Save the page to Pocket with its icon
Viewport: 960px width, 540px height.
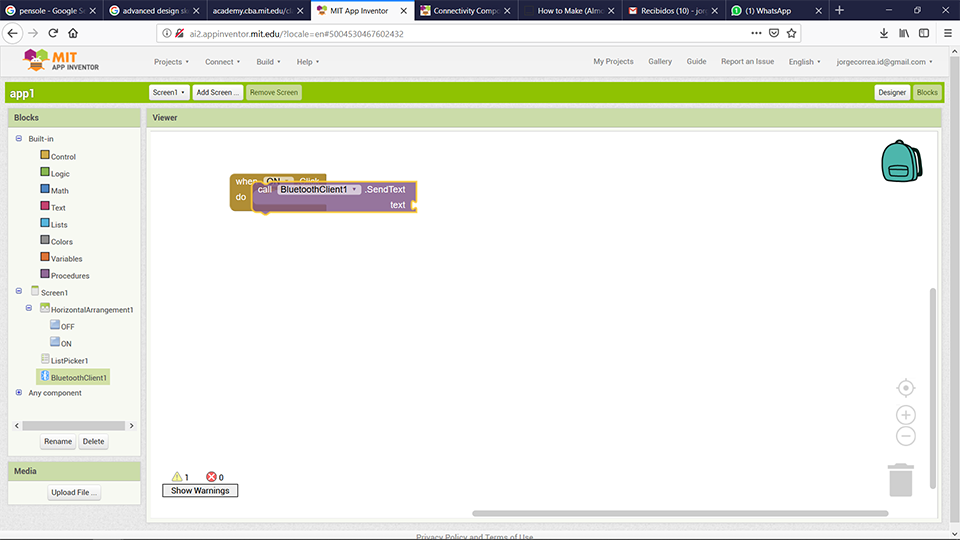(774, 33)
